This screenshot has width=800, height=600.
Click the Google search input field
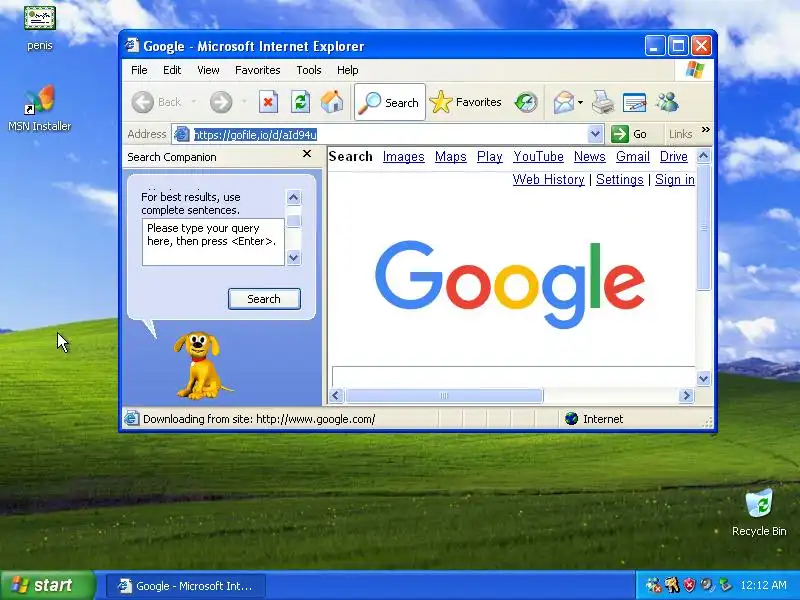point(513,376)
